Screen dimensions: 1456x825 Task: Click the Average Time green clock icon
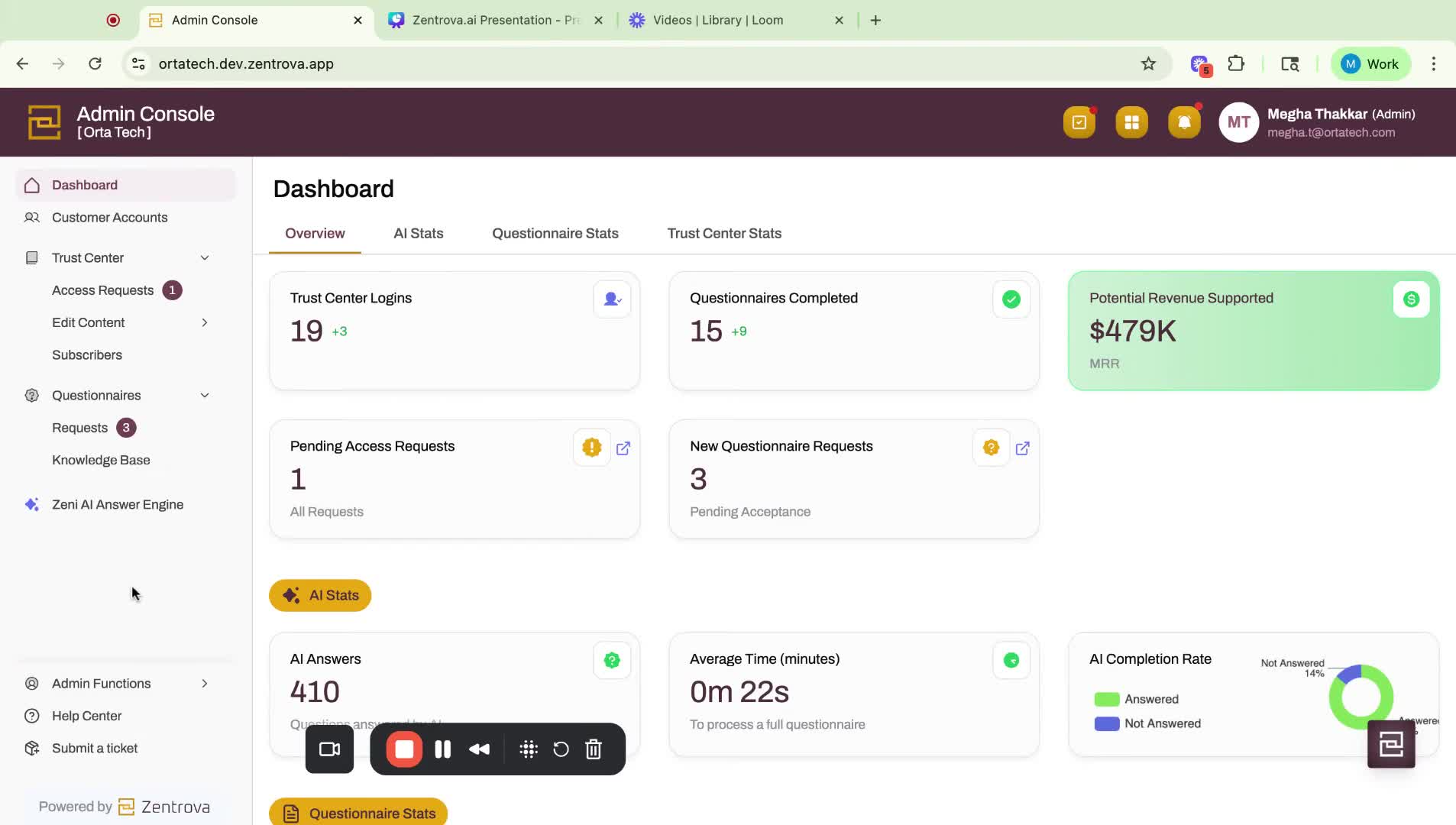tap(1011, 660)
